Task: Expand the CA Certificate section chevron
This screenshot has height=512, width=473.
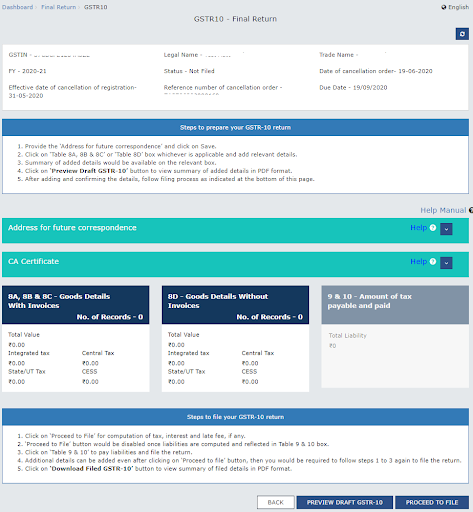Action: point(446,263)
